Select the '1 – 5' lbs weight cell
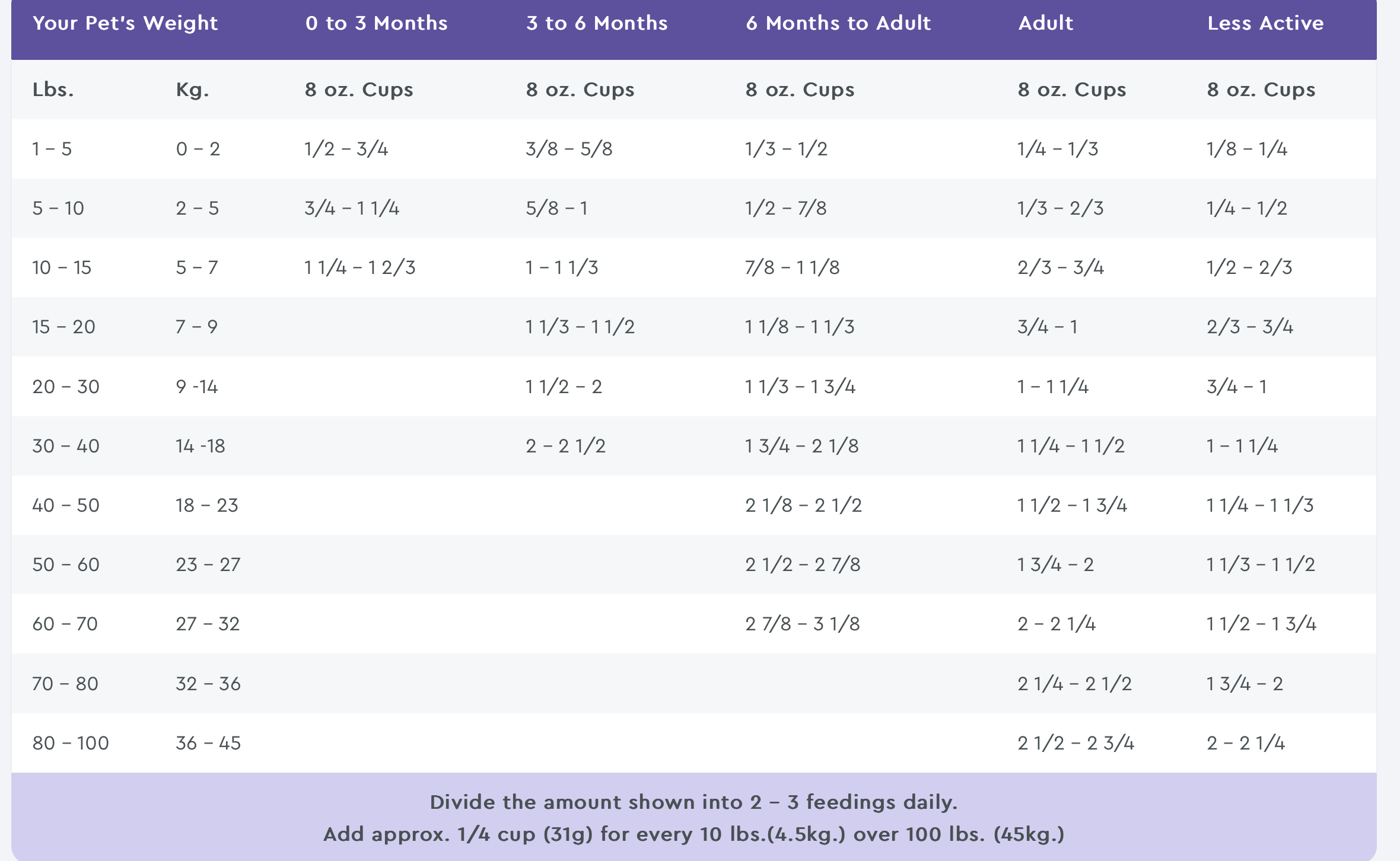 (52, 149)
